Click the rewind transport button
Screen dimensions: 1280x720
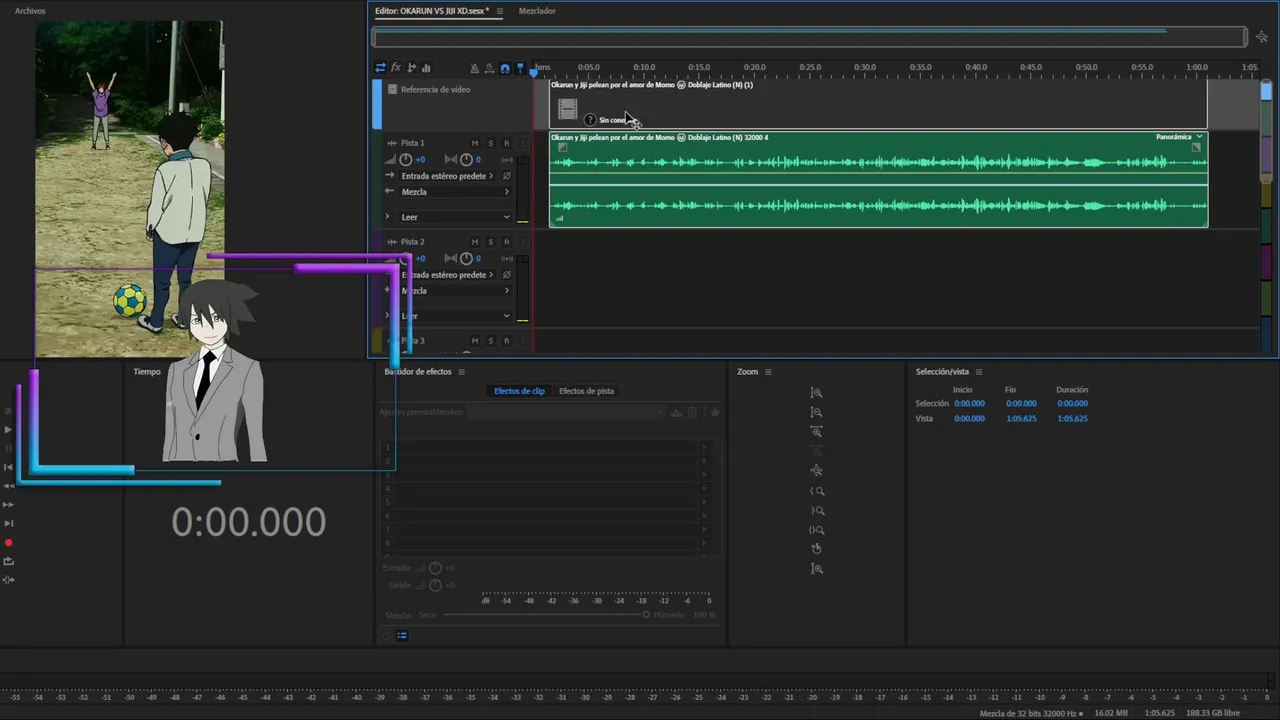click(9, 486)
